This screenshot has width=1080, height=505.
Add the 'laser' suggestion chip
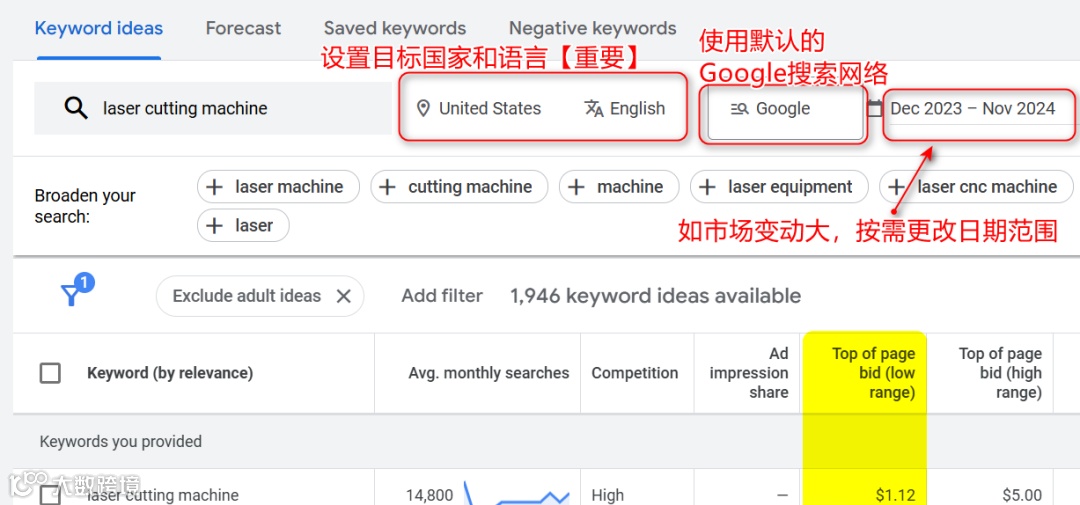243,225
